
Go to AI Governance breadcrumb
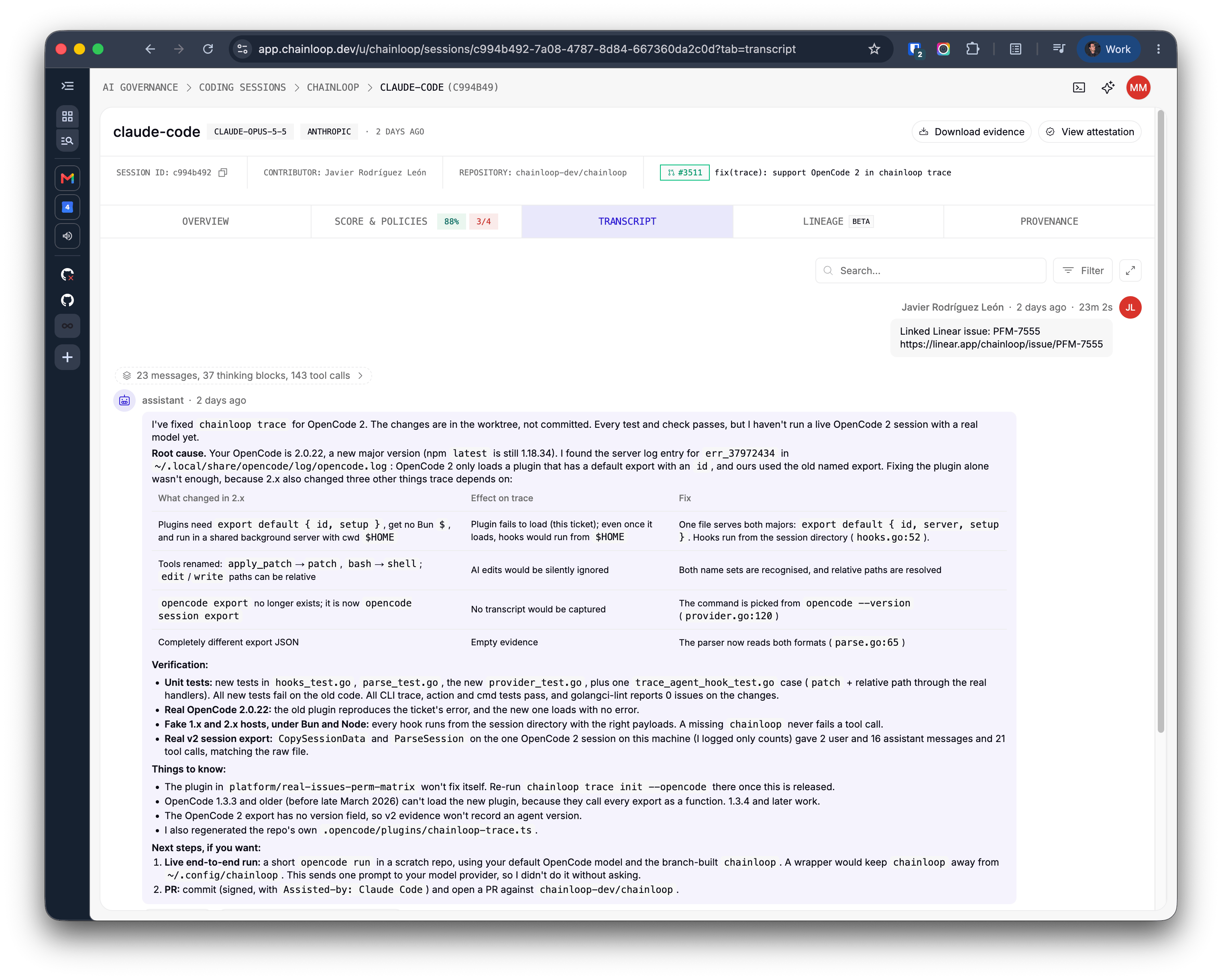pyautogui.click(x=140, y=88)
